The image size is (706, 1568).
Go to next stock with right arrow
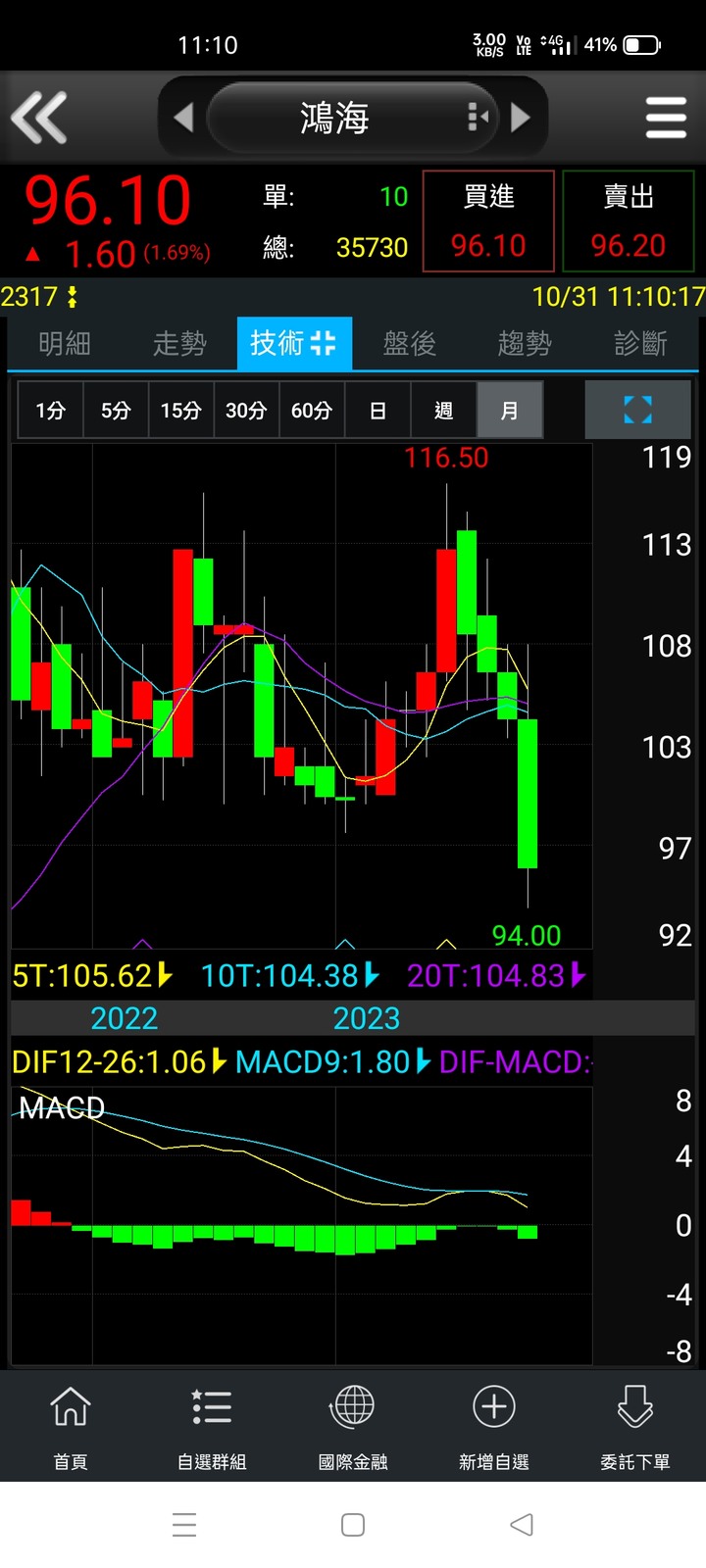click(x=521, y=118)
